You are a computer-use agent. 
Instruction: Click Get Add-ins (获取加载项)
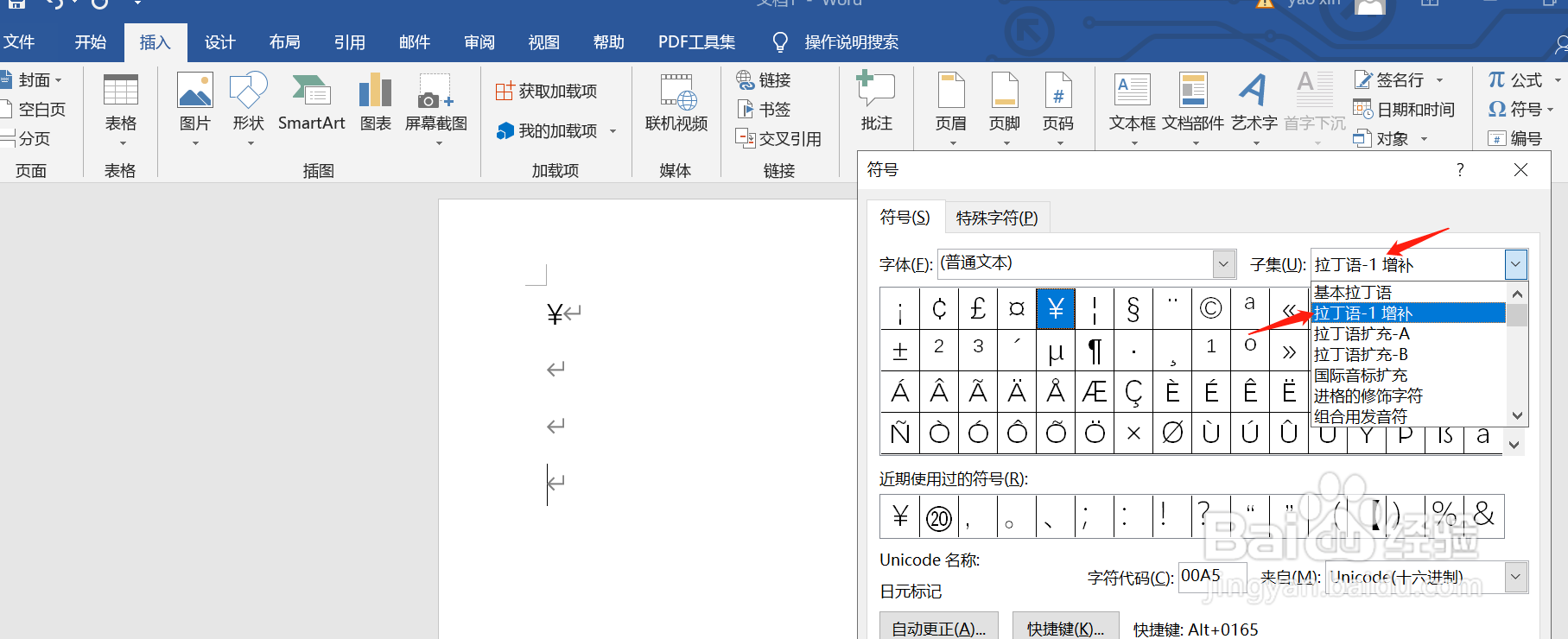[x=547, y=92]
